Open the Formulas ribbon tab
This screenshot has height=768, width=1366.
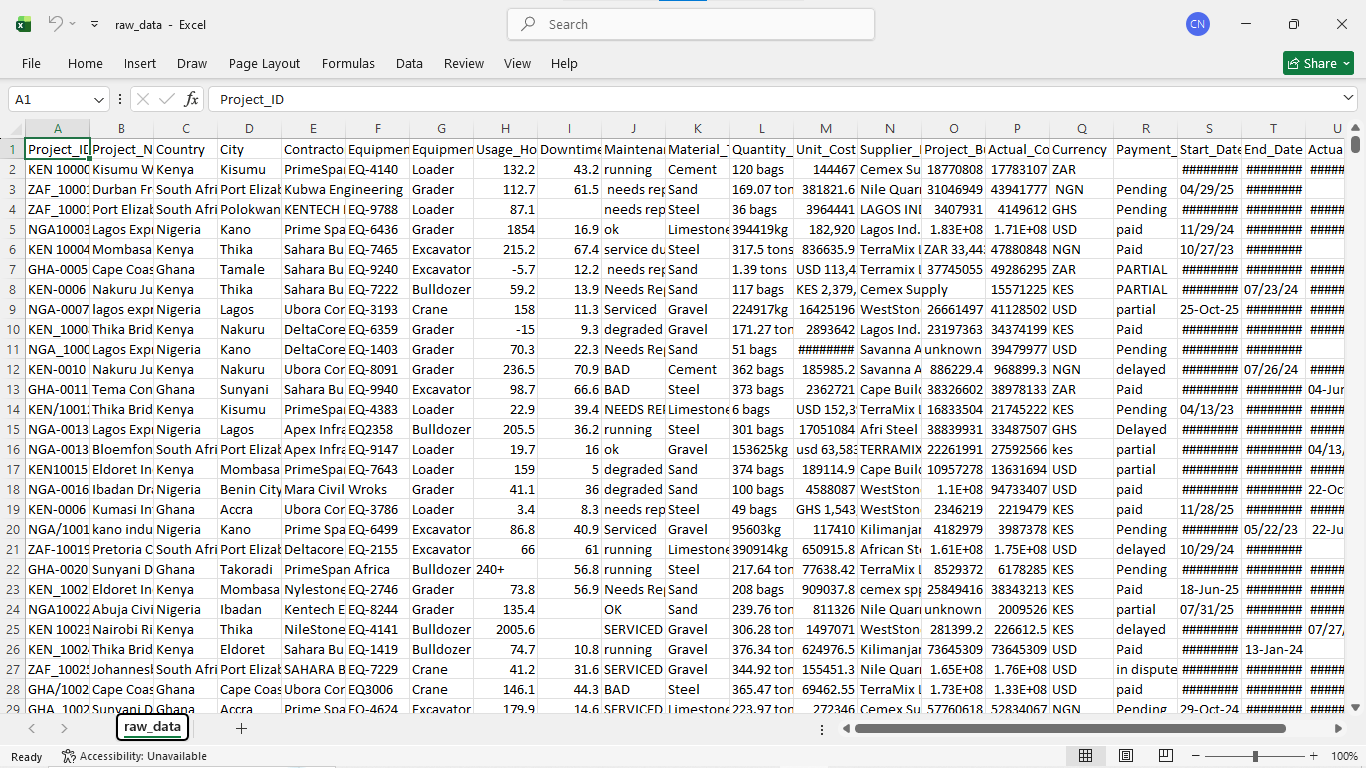348,63
